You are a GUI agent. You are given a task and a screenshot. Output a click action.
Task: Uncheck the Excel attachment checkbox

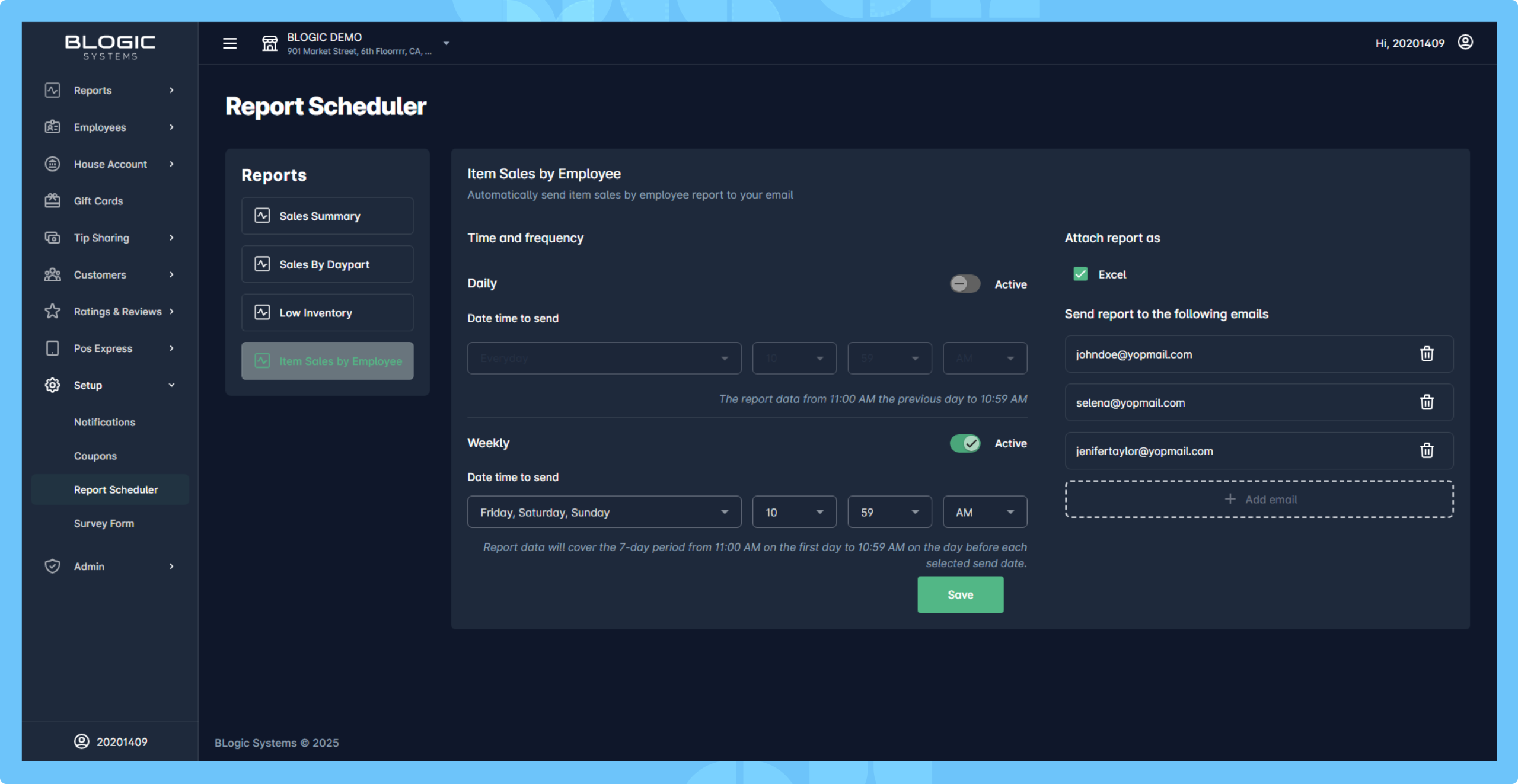[1080, 274]
